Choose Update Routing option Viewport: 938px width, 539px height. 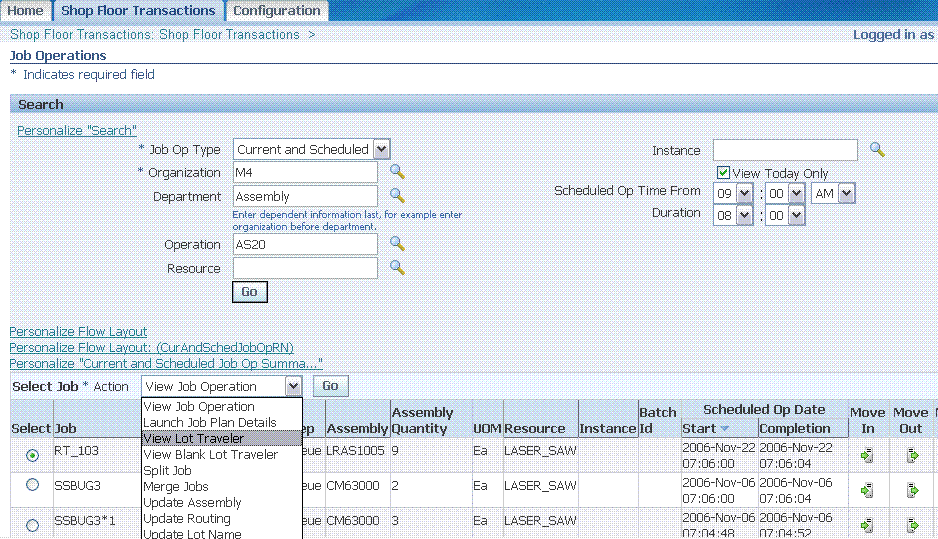tap(222, 519)
